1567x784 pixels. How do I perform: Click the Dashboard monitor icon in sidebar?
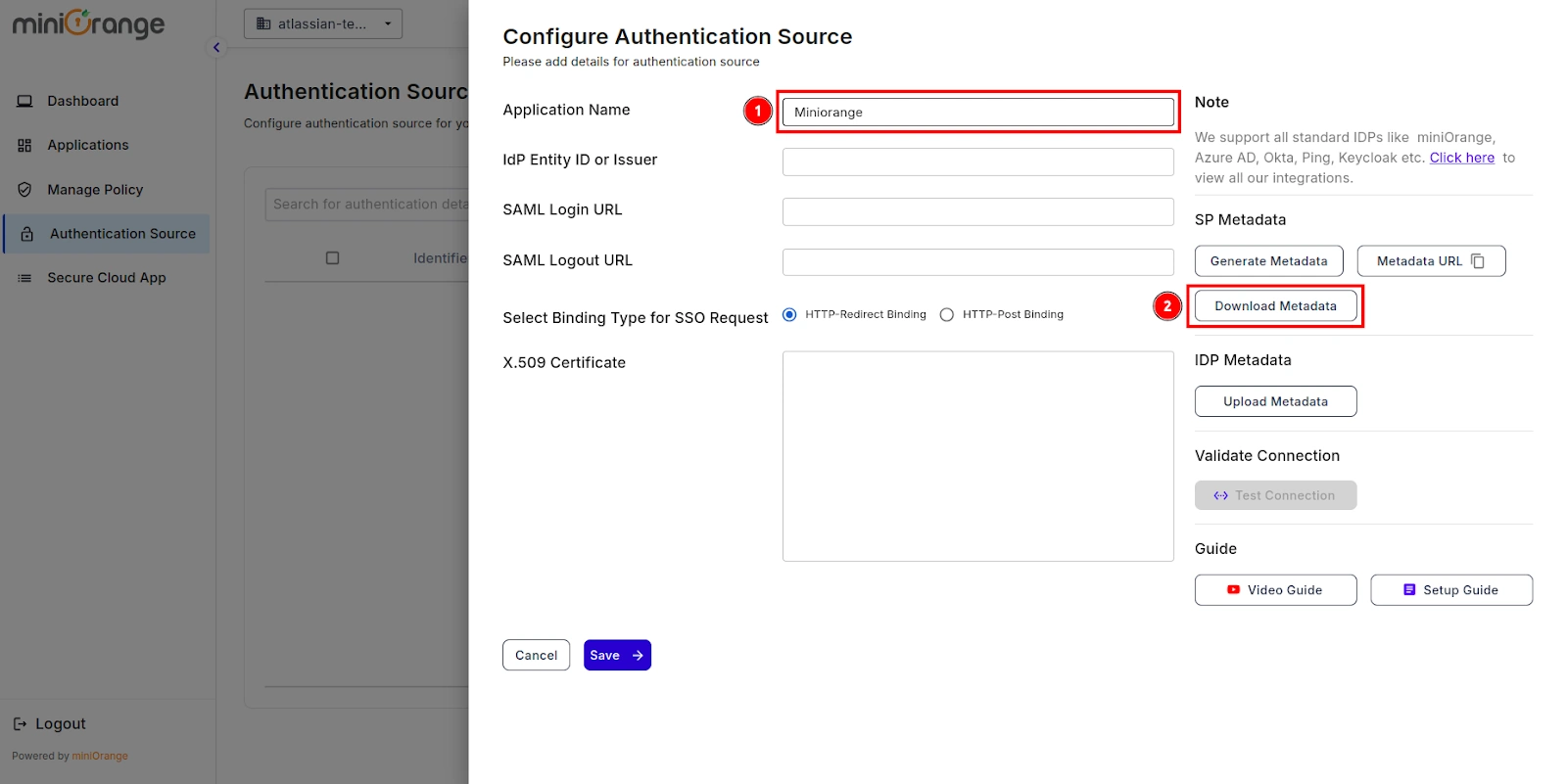coord(24,101)
